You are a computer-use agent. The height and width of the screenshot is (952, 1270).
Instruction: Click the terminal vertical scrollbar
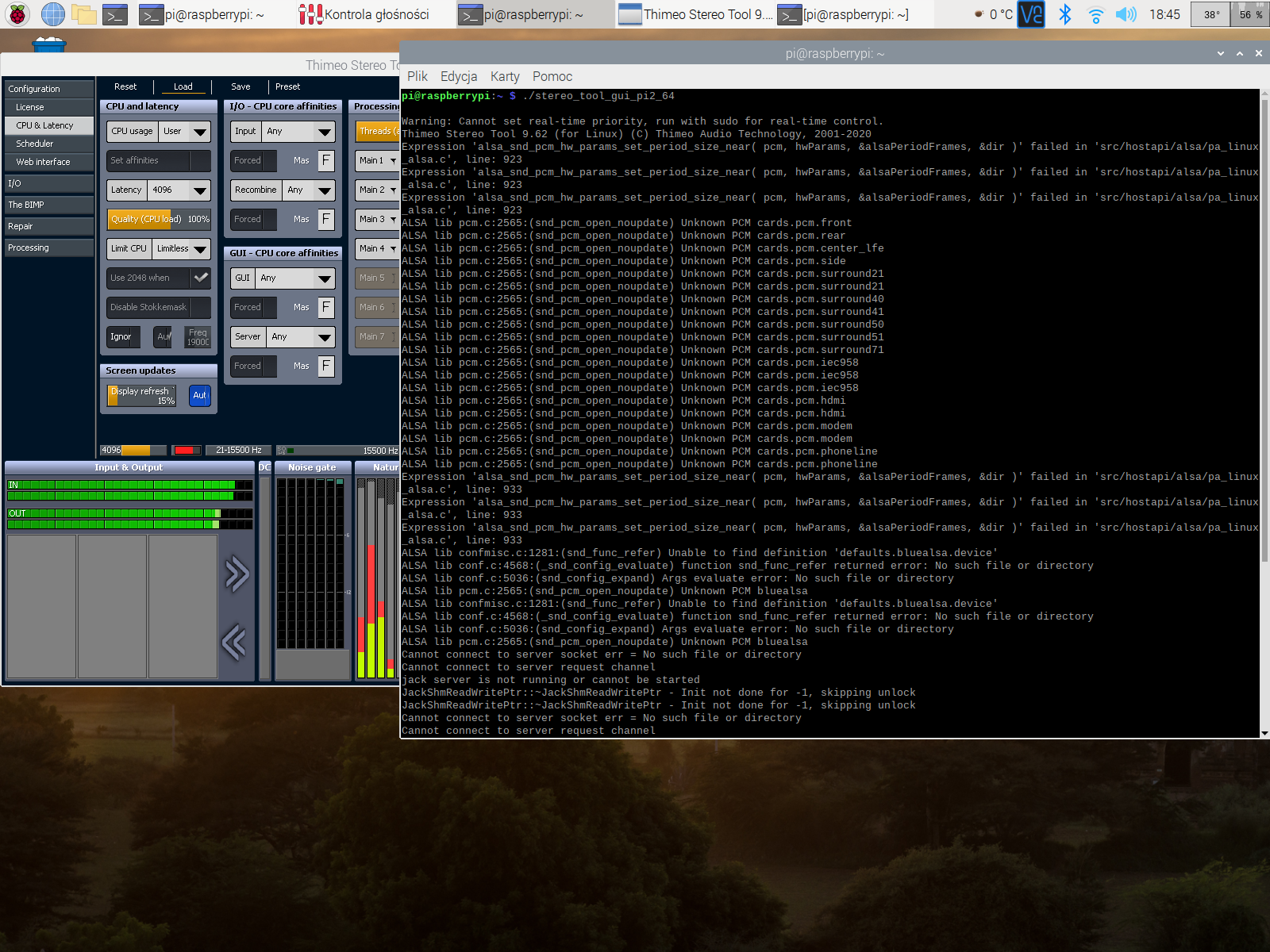point(1264,413)
